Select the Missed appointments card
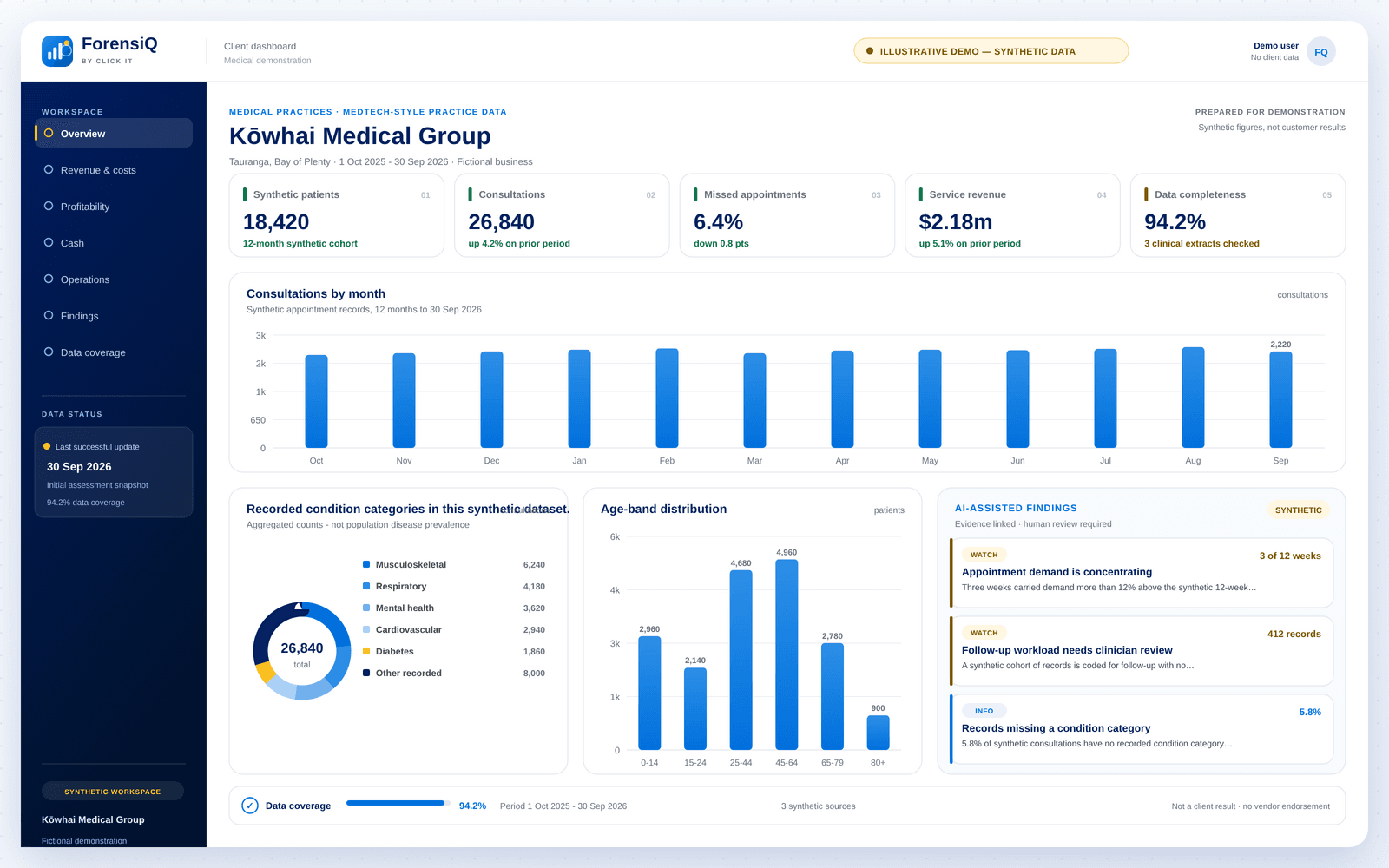 pyautogui.click(x=787, y=215)
